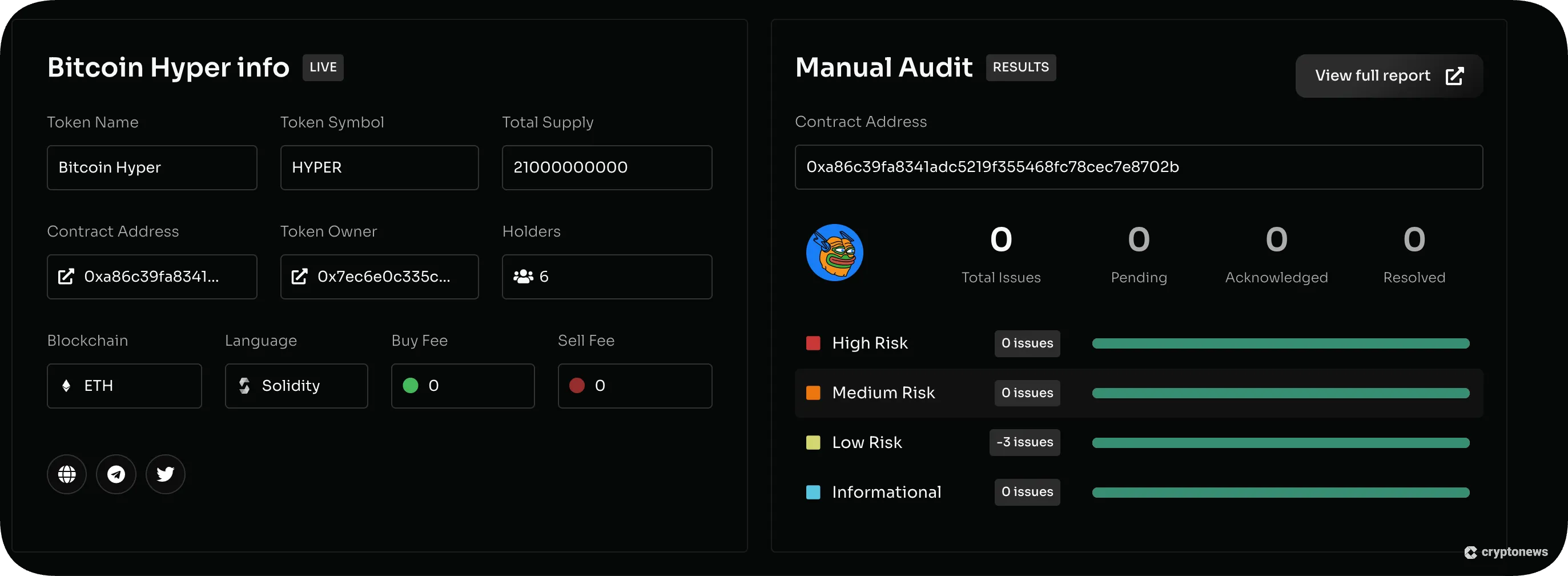The height and width of the screenshot is (576, 1568).
Task: Open the Twitter profile icon
Action: [x=165, y=474]
